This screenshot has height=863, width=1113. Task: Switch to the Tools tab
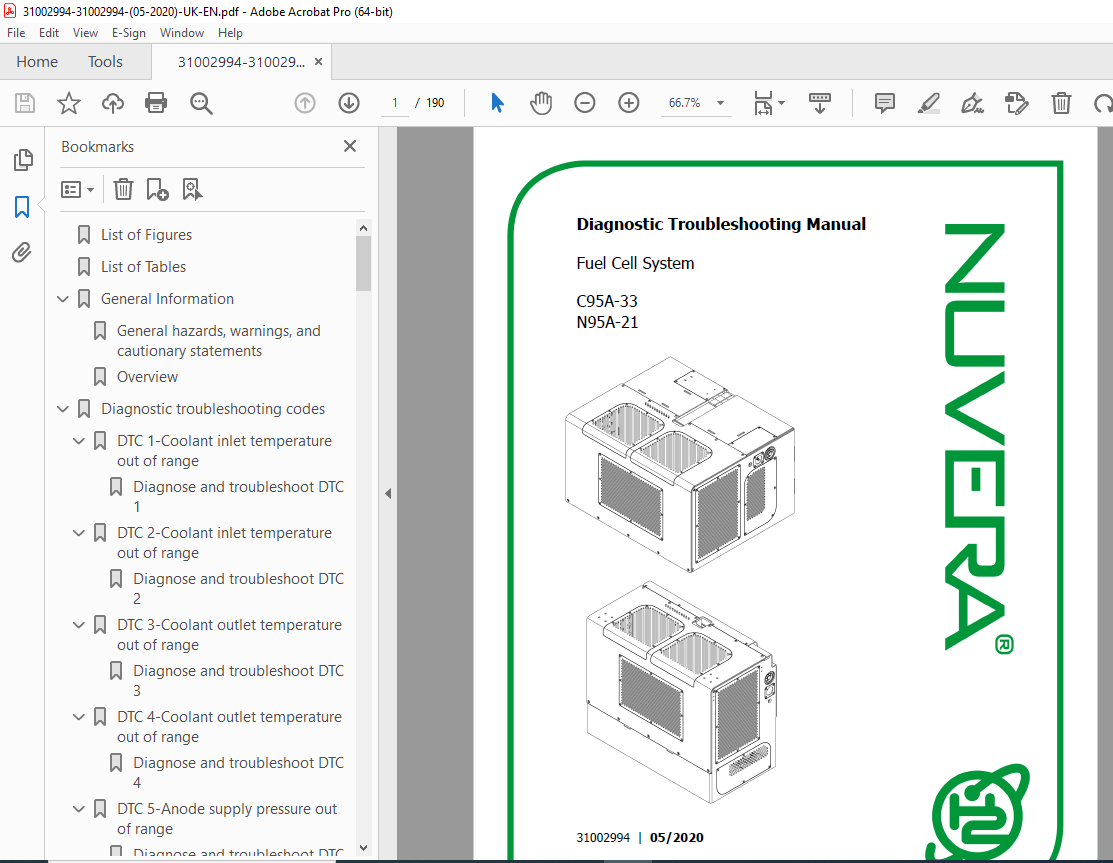[x=105, y=62]
